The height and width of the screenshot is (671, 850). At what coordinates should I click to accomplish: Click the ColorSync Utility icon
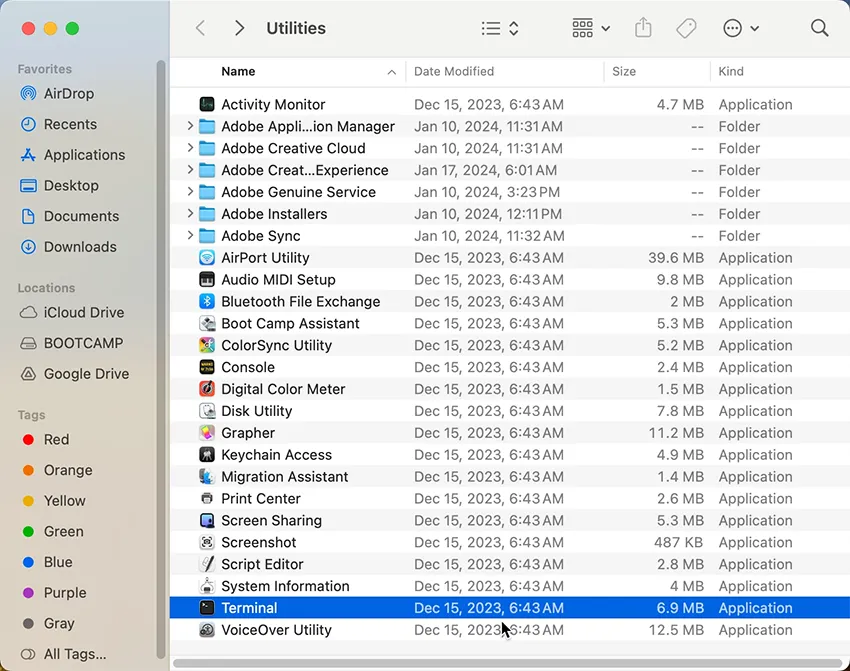(207, 345)
